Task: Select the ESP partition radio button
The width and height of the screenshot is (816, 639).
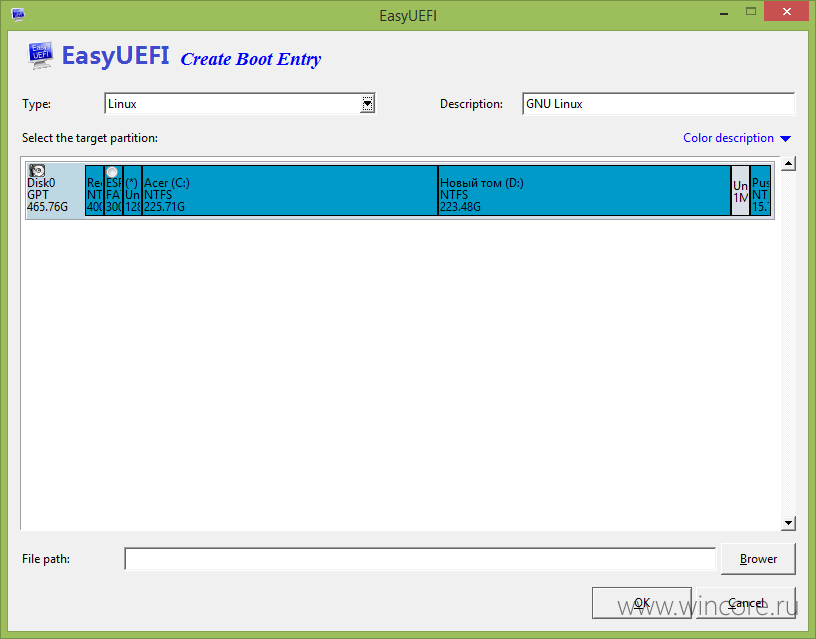Action: coord(112,172)
